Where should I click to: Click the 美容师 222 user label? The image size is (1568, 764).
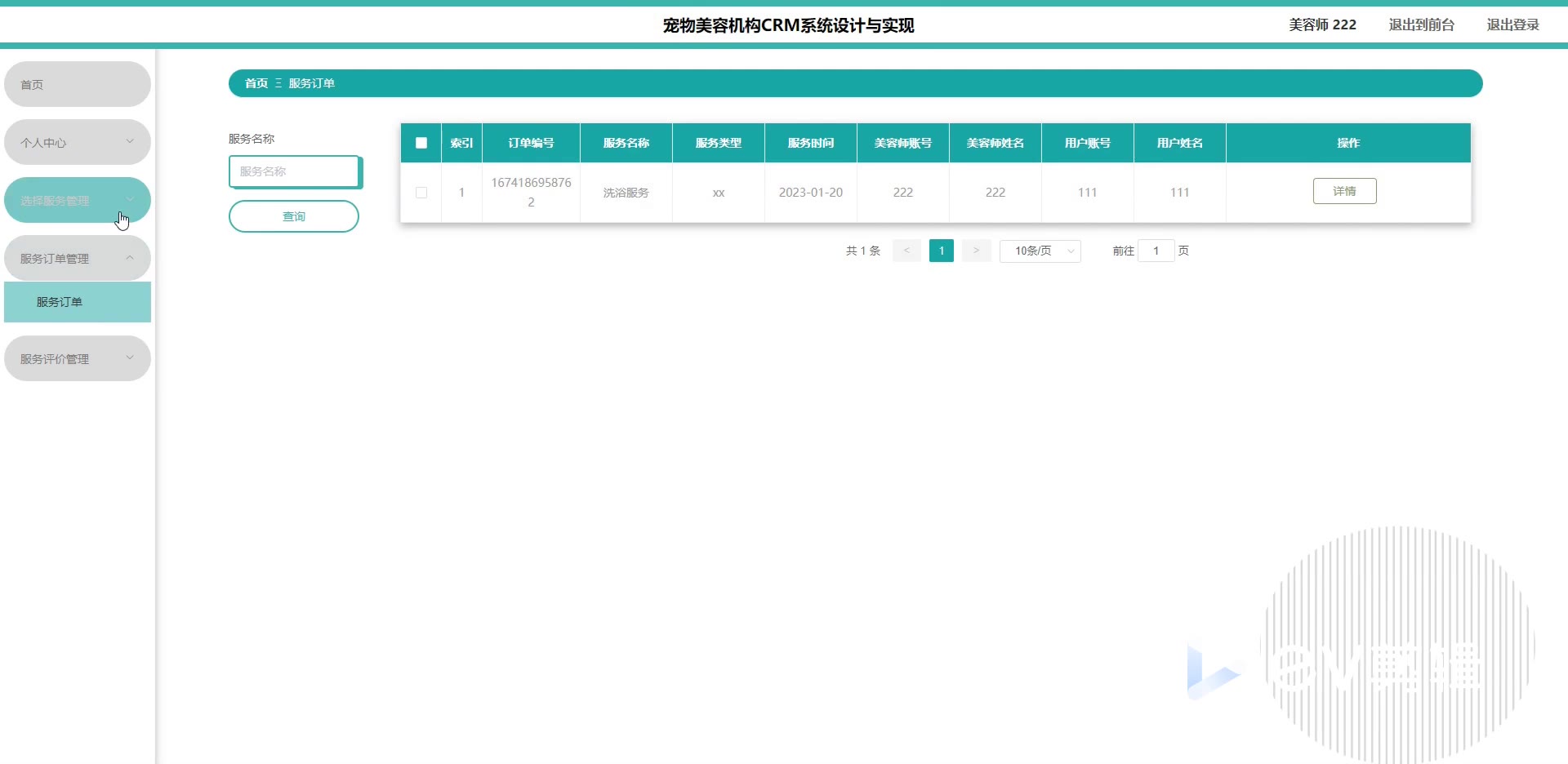tap(1322, 24)
